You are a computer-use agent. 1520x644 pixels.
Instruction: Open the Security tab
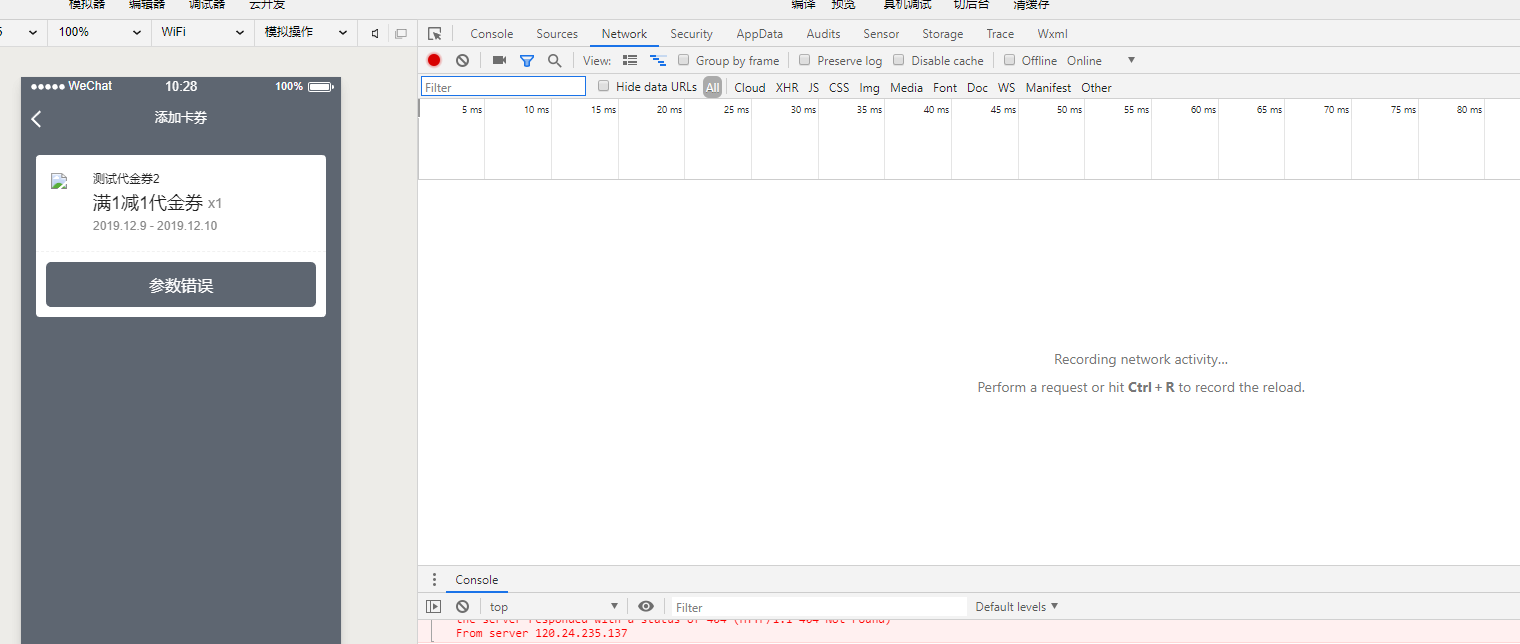691,34
